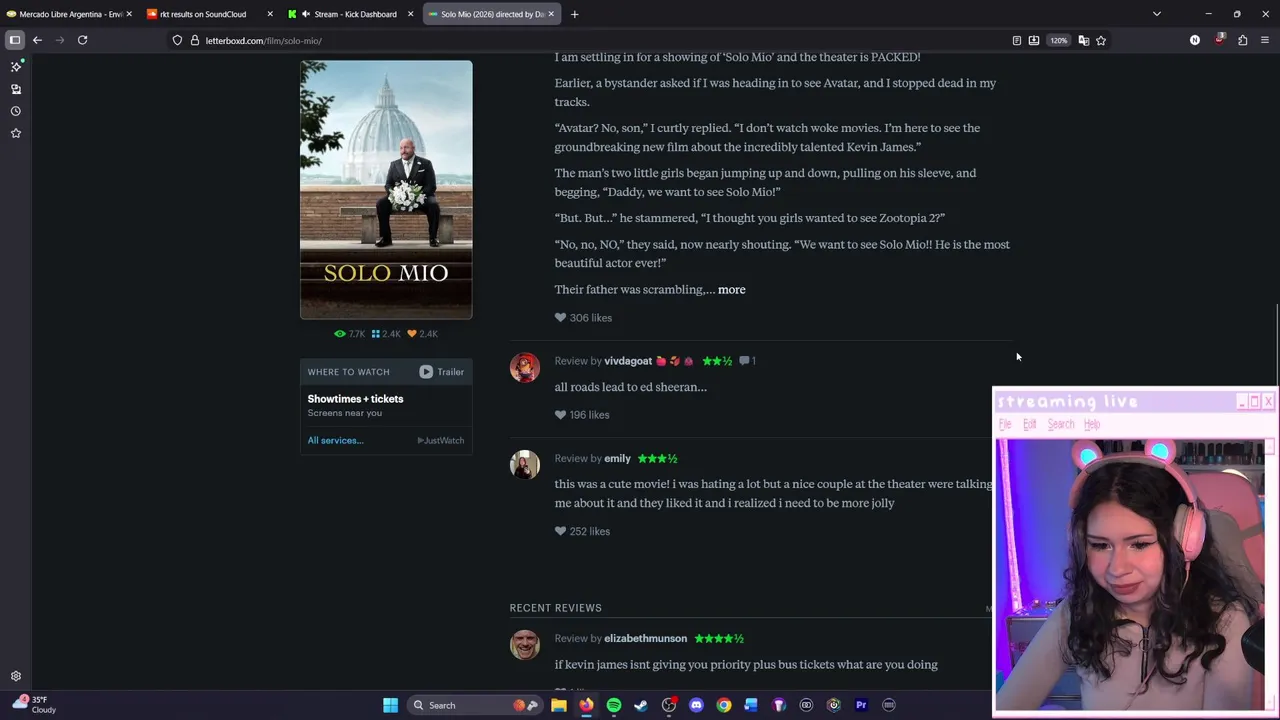
Task: Open Spotify from the taskbar
Action: click(x=613, y=705)
